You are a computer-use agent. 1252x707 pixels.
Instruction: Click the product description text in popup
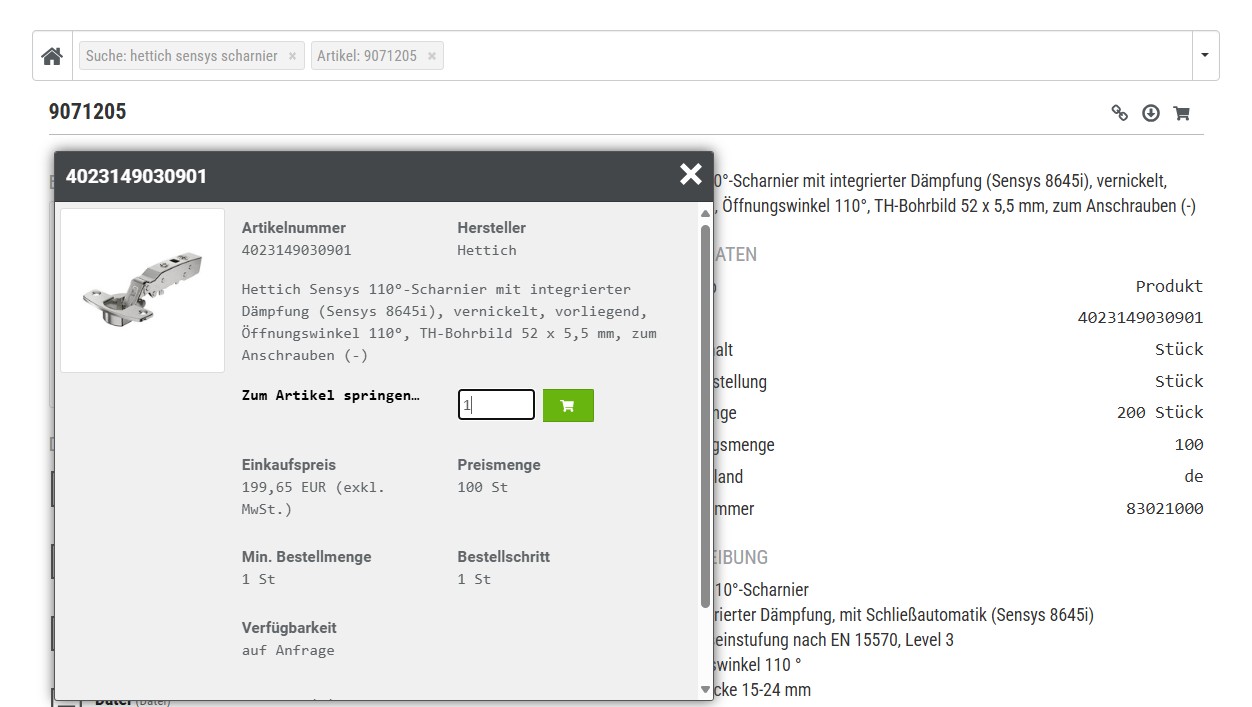[x=449, y=322]
